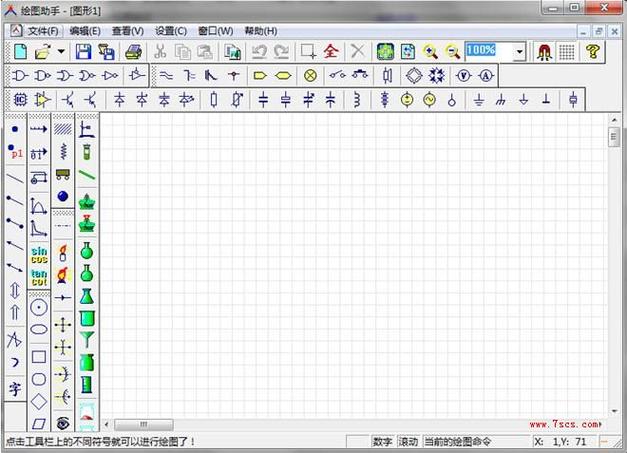This screenshot has height=453, width=627.
Task: Select the voltmeter V symbol
Action: coord(463,75)
